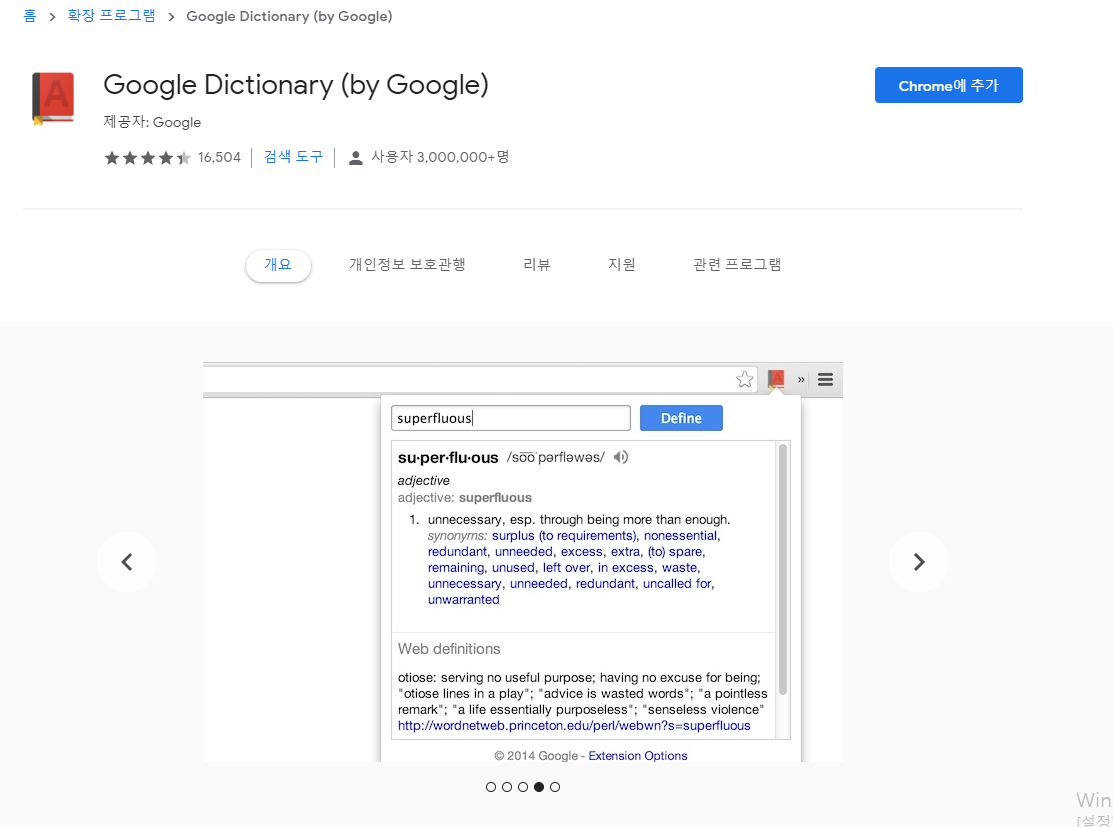Open the 검색 도구 category link
Image resolution: width=1113 pixels, height=827 pixels.
293,157
